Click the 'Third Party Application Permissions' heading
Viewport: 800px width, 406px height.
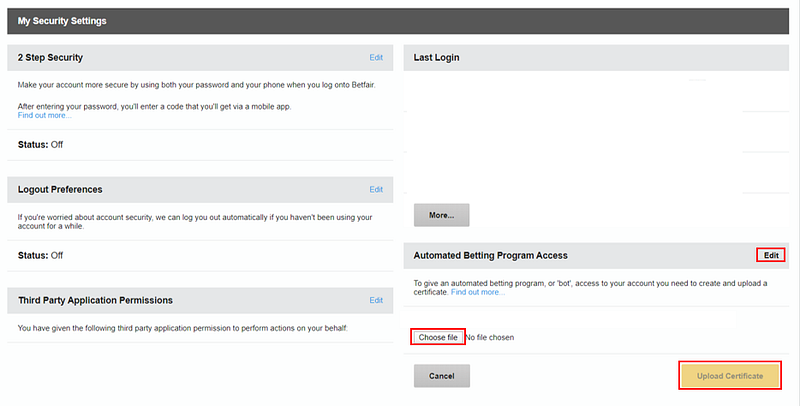click(x=95, y=300)
